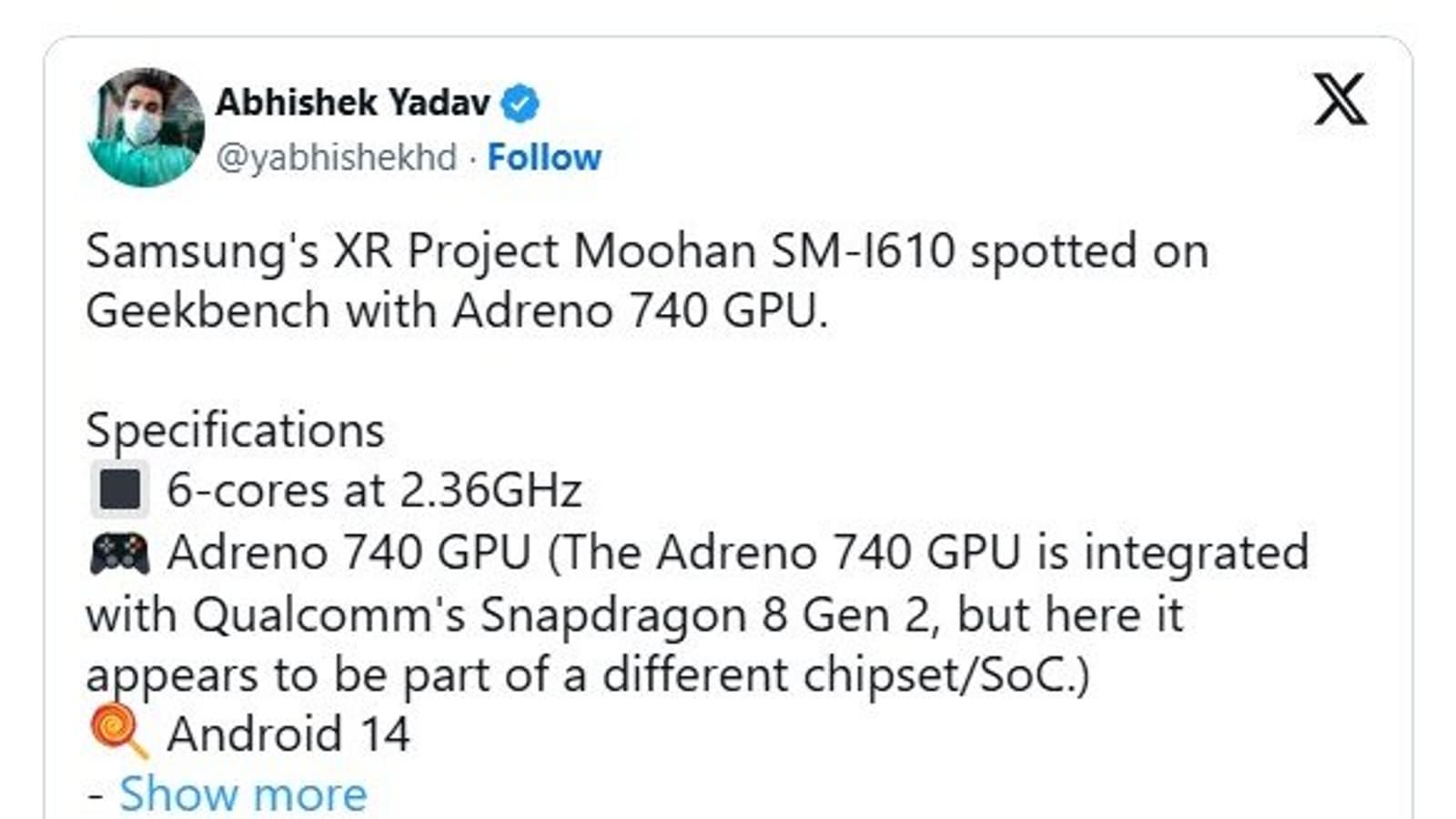Viewport: 1456px width, 819px height.
Task: Click the word "Qualcomm's" in the tweet
Action: click(x=329, y=614)
